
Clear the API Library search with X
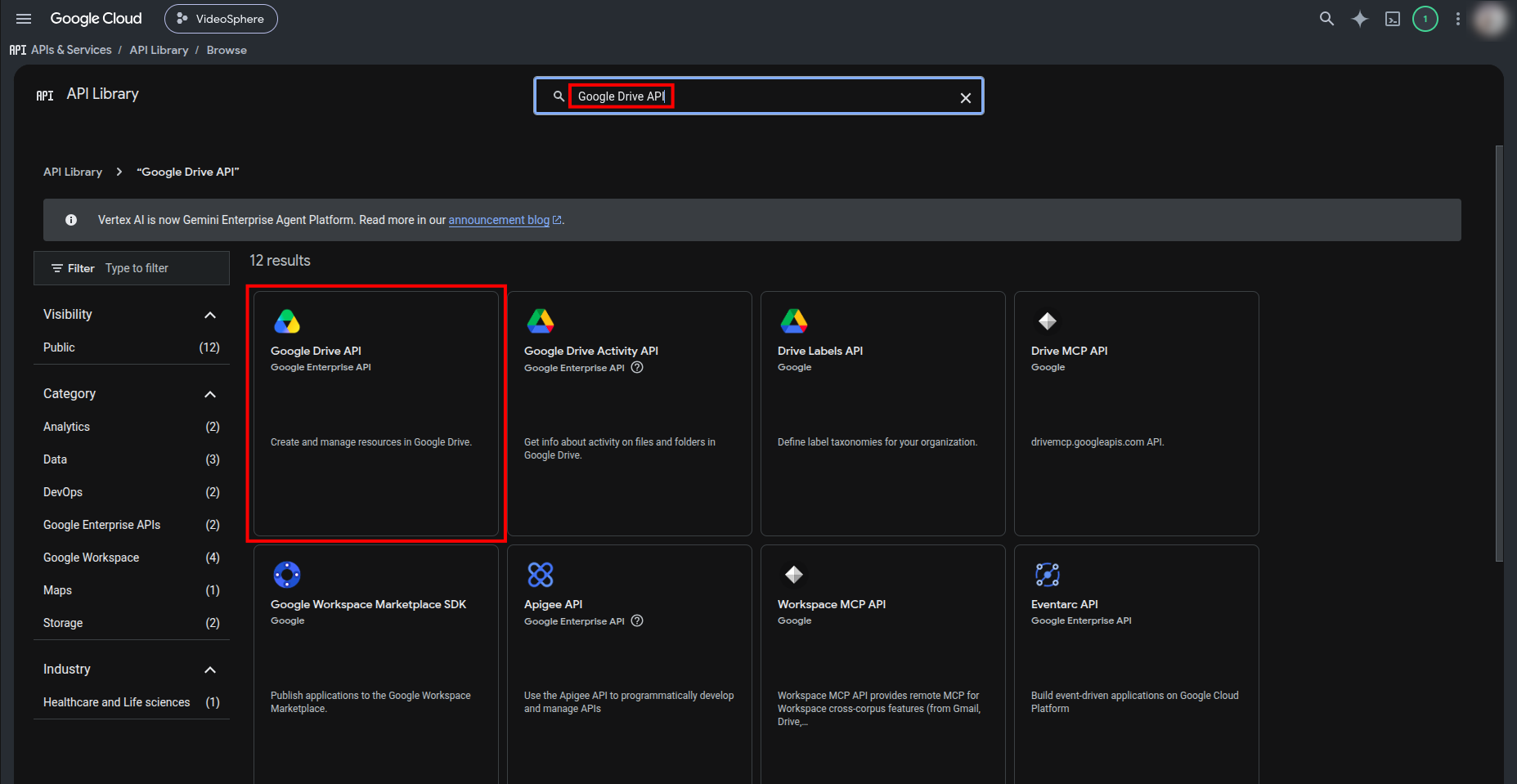966,98
